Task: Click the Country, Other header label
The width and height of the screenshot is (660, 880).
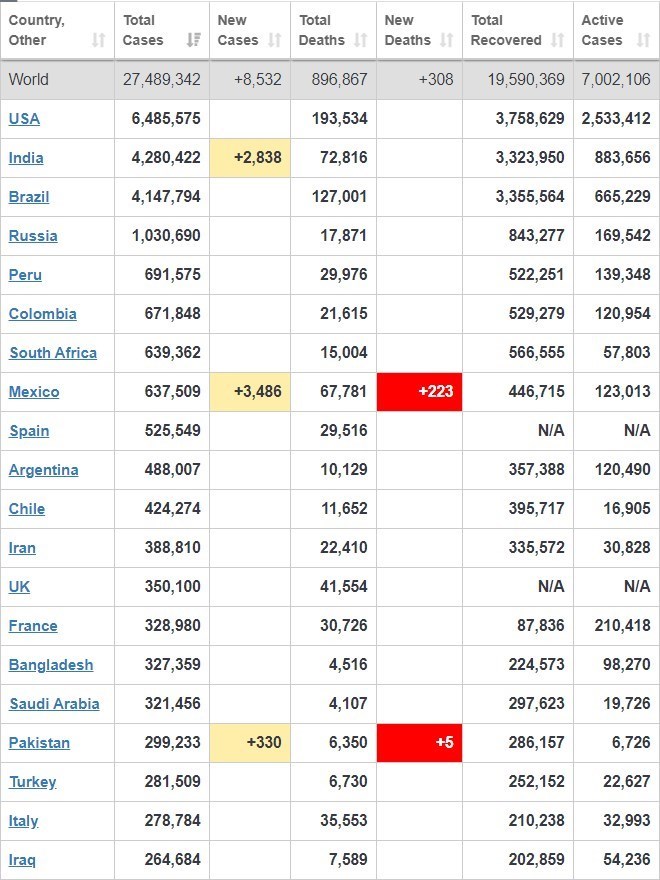Action: tap(37, 30)
